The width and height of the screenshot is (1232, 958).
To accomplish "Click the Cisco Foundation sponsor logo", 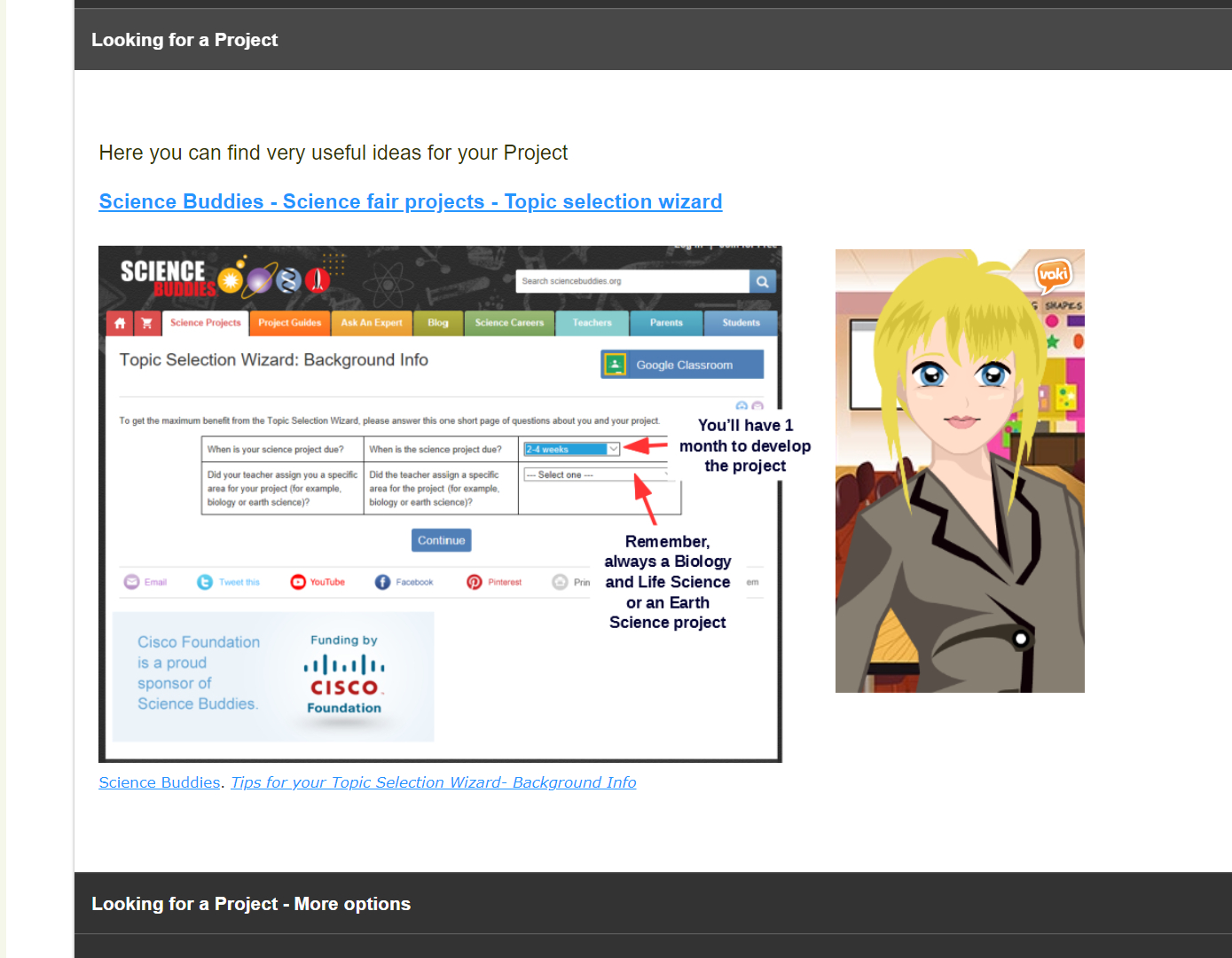I will pos(344,675).
